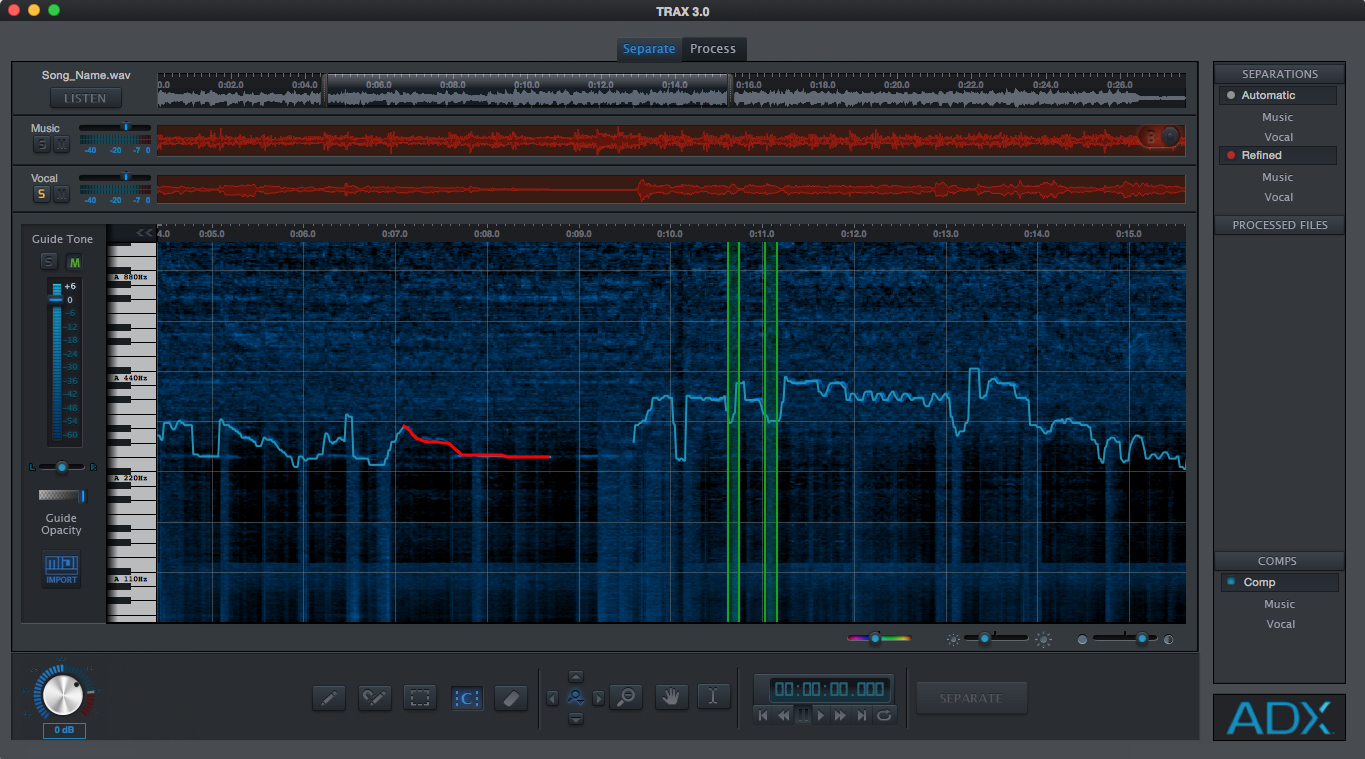
Task: Click the play transport button
Action: (x=822, y=715)
